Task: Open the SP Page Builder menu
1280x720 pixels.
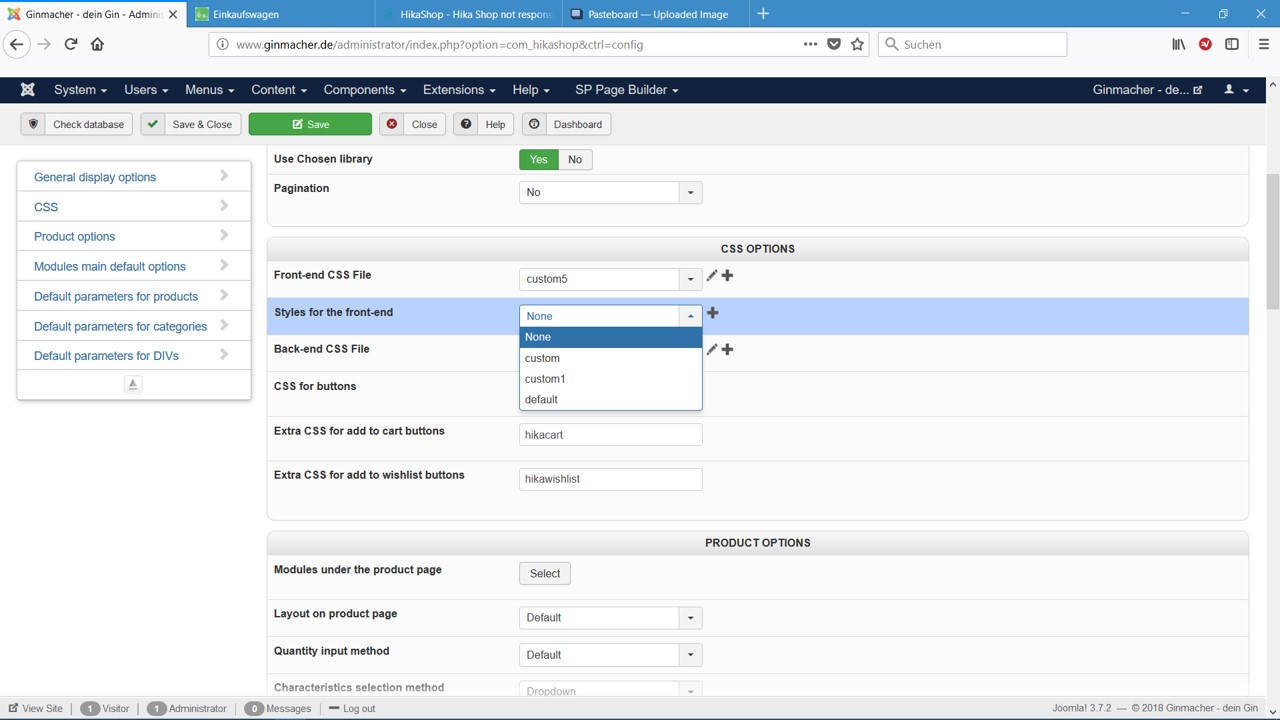Action: point(627,90)
